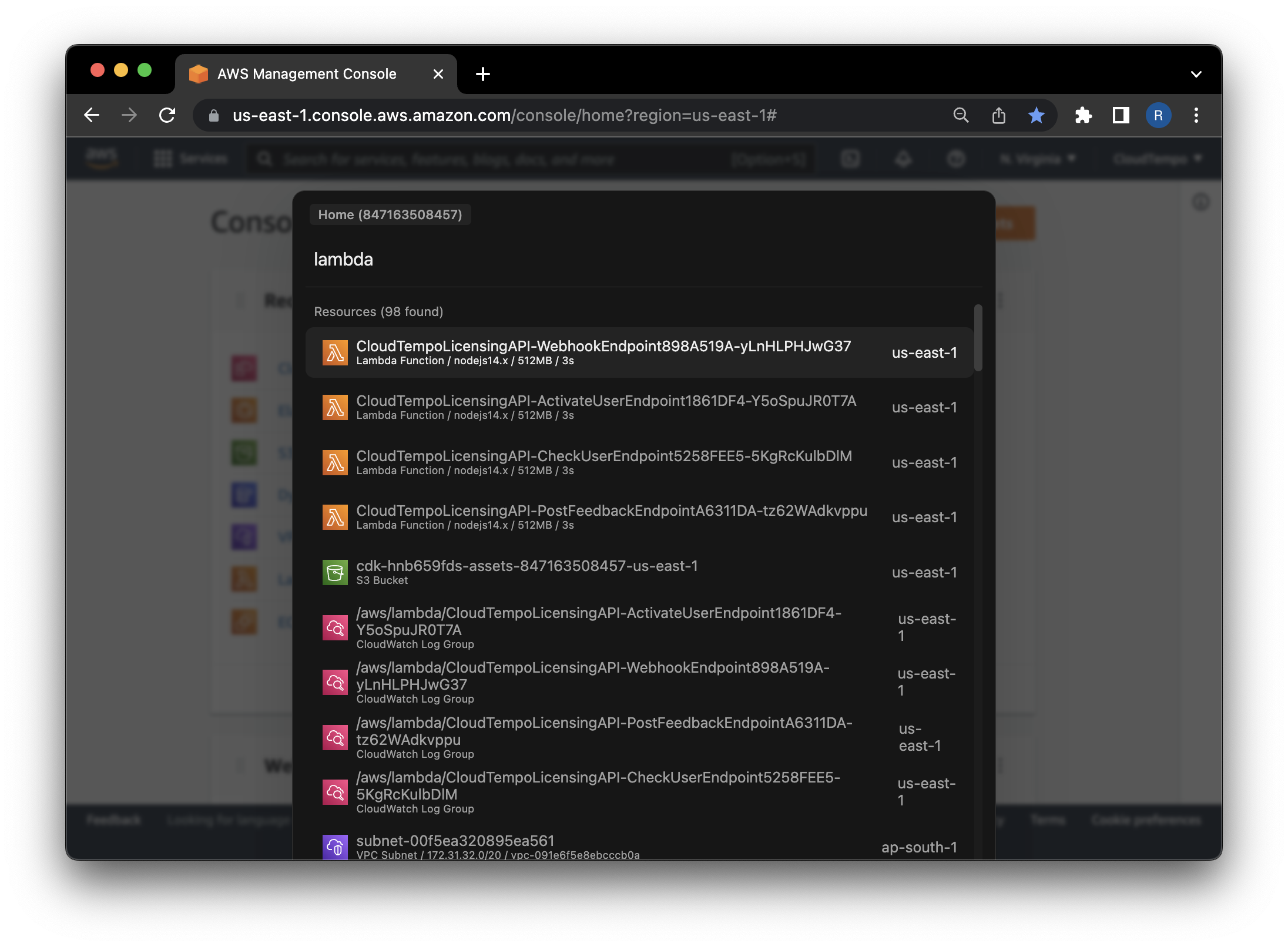This screenshot has width=1288, height=947.
Task: Click the share page icon
Action: 998,115
